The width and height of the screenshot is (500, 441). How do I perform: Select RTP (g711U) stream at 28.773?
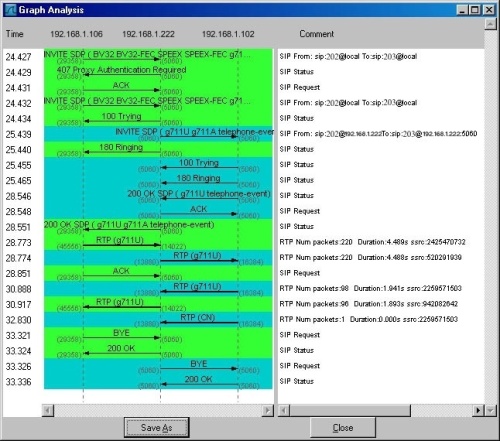[x=120, y=240]
